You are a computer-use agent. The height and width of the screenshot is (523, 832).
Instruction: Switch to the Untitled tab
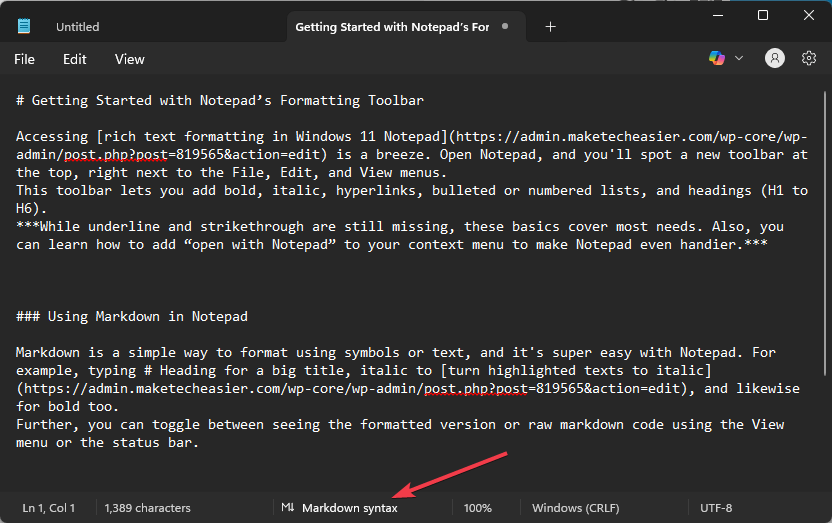pos(77,27)
